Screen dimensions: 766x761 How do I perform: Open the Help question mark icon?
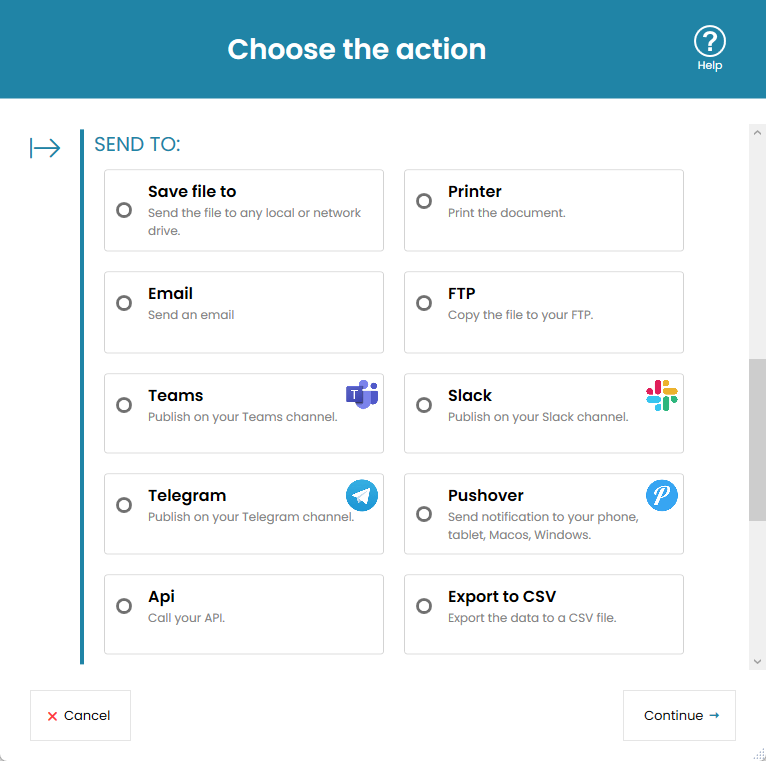(x=709, y=41)
